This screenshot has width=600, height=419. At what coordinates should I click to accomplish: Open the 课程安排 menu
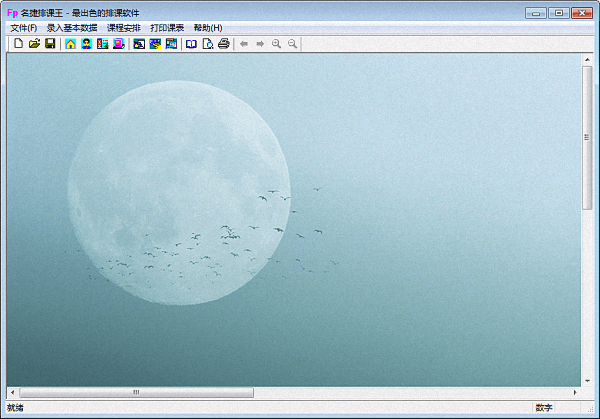(x=124, y=28)
